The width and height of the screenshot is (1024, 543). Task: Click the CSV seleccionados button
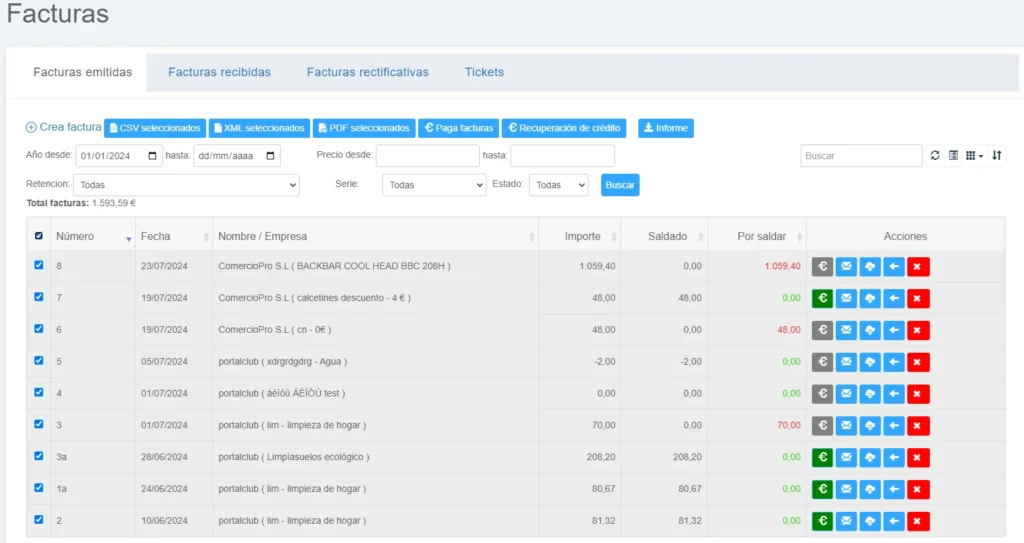coord(155,128)
